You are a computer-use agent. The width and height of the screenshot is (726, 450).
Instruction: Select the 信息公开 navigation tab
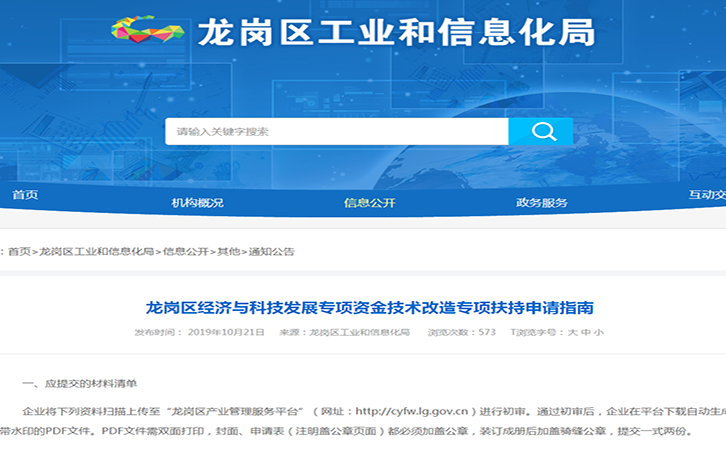click(x=370, y=203)
